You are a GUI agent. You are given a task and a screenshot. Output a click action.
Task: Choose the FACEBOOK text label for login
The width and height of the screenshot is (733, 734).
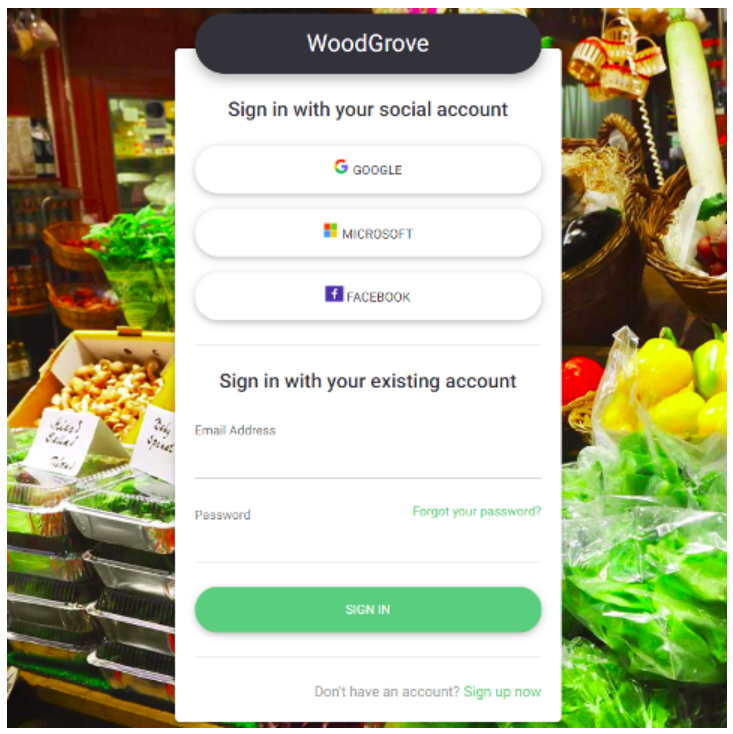[x=378, y=297]
